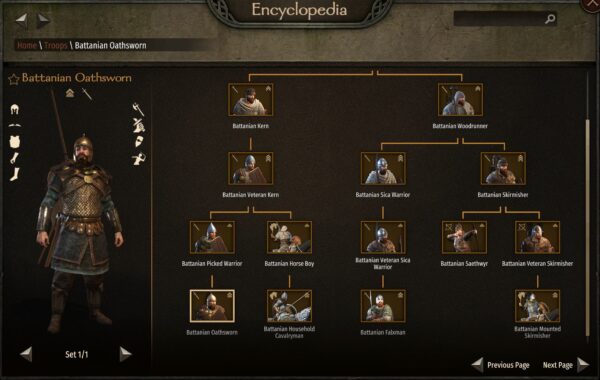
Task: Click the arm gloves equipment icon
Action: click(15, 158)
